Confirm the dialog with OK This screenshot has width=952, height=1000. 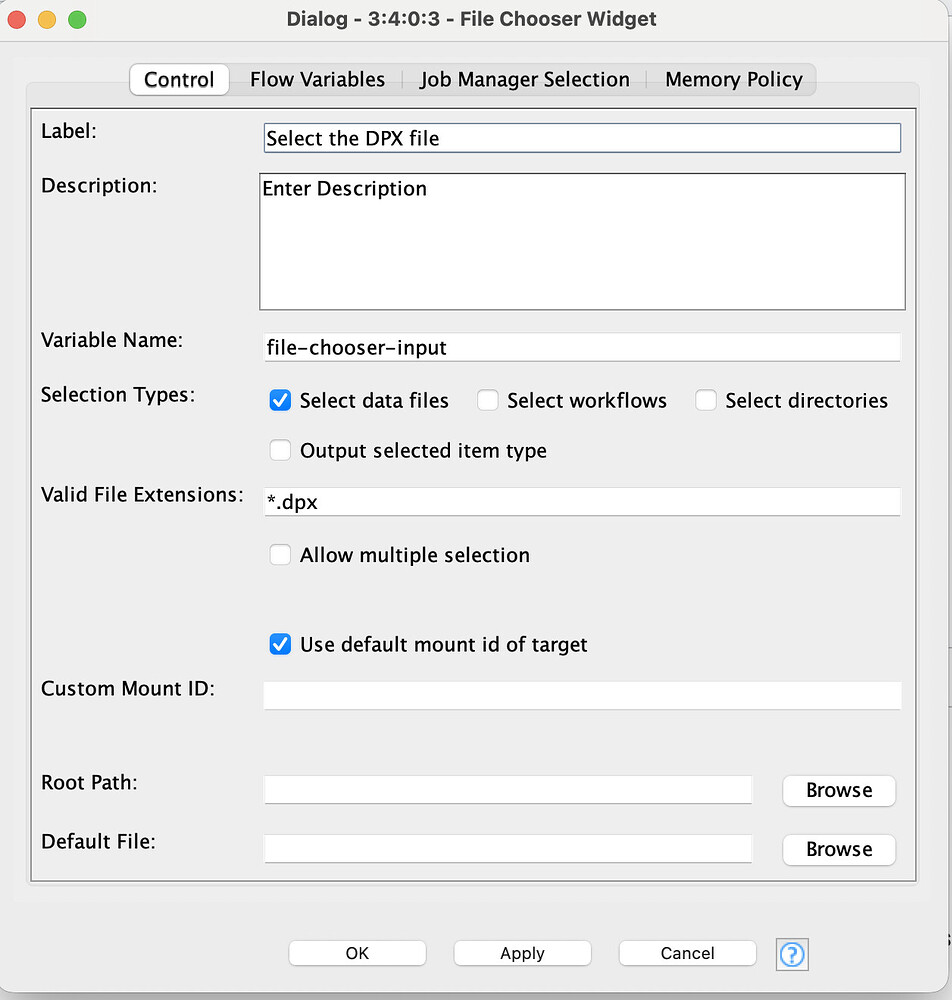point(357,953)
